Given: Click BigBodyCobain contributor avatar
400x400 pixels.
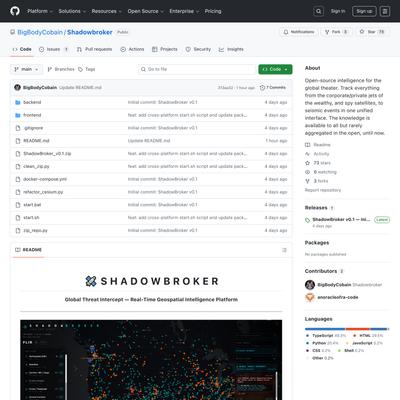Looking at the screenshot, I should point(310,285).
